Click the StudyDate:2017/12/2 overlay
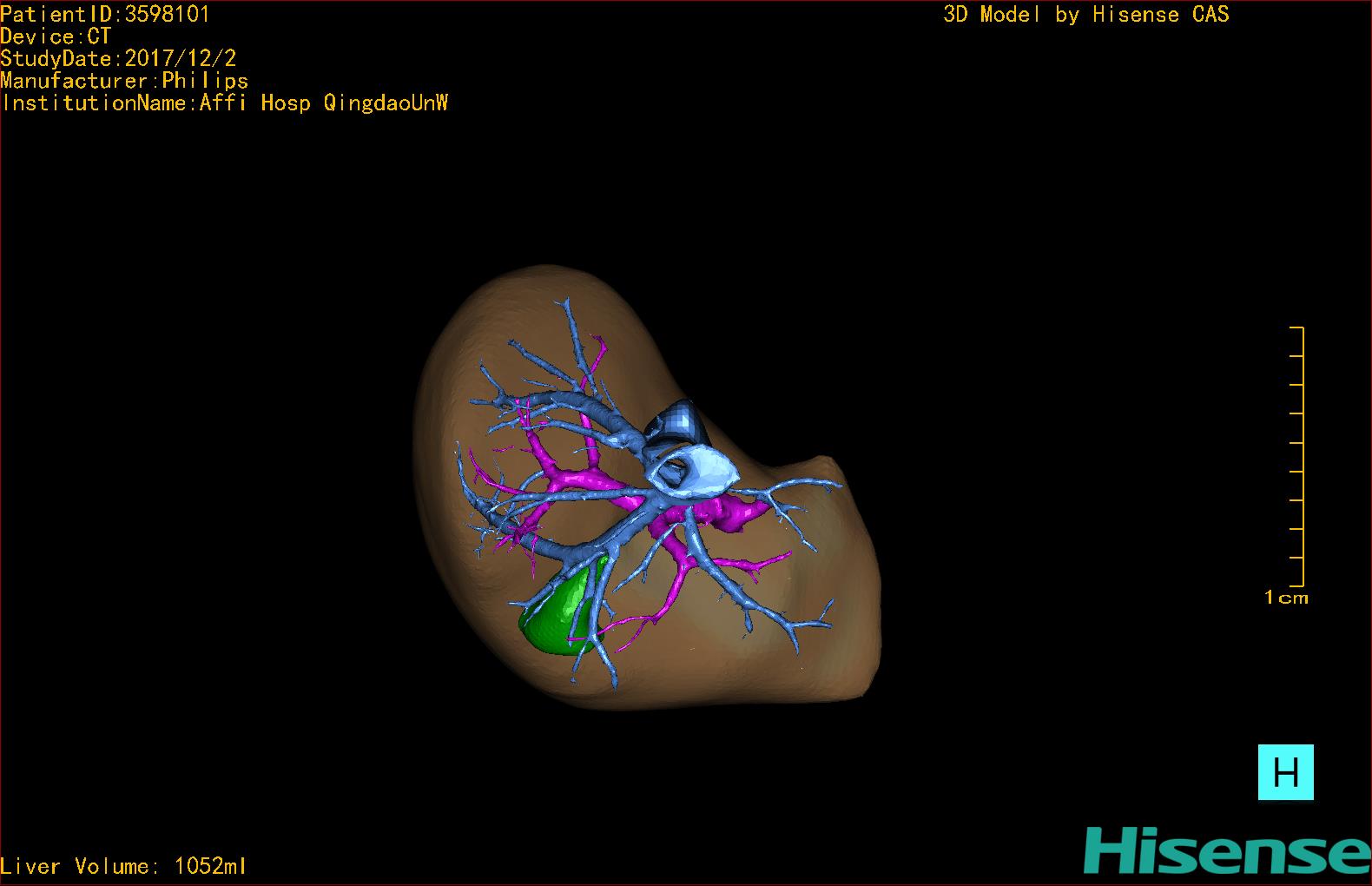Viewport: 1372px width, 886px height. (x=118, y=59)
